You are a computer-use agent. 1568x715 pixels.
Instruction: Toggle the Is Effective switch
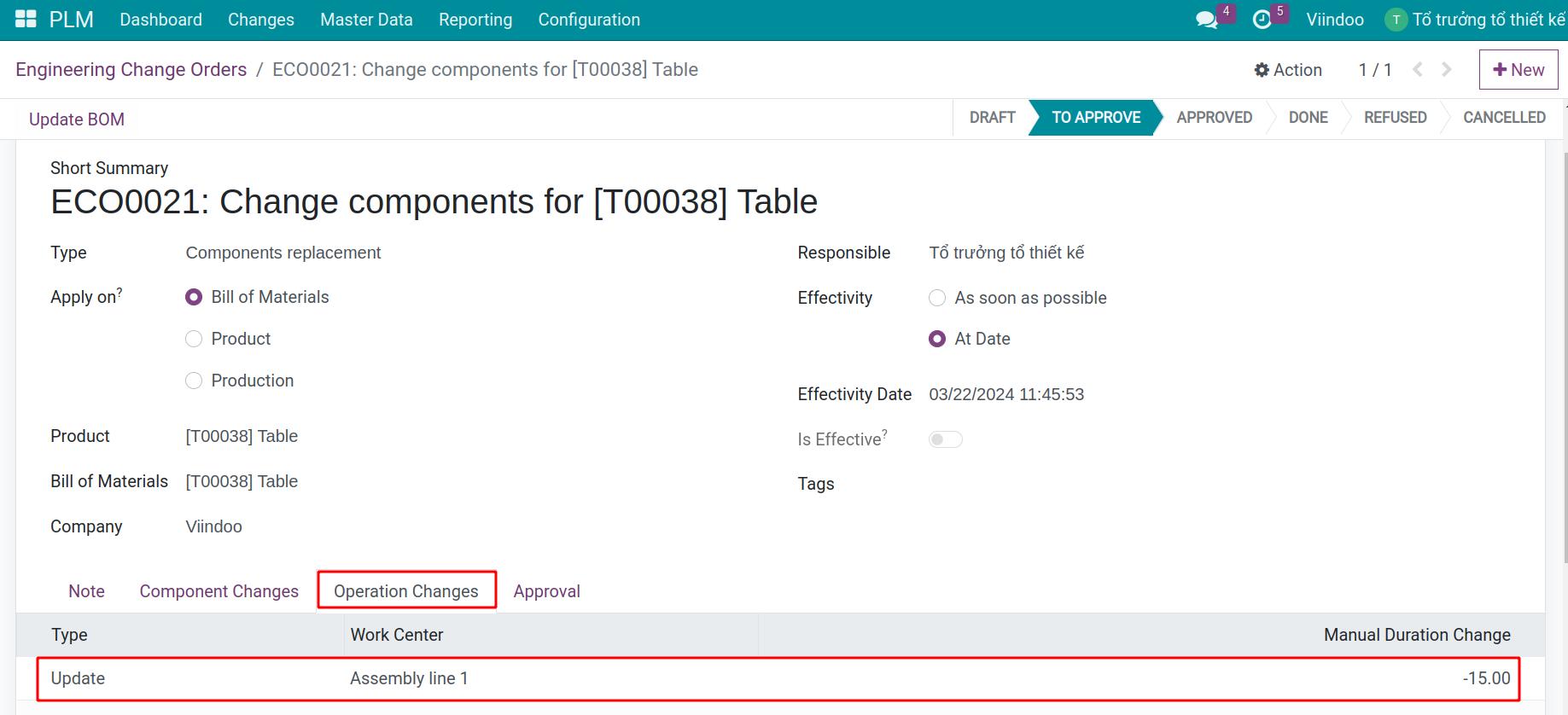coord(945,439)
